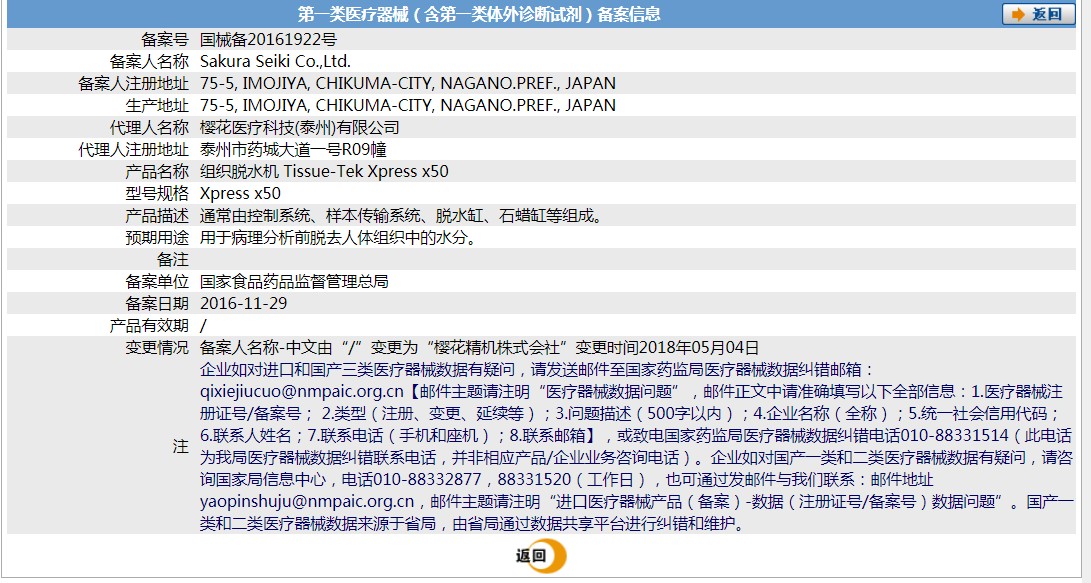The image size is (1091, 583).
Task: Click the 注 label beside the note paragraph
Action: pyautogui.click(x=181, y=447)
